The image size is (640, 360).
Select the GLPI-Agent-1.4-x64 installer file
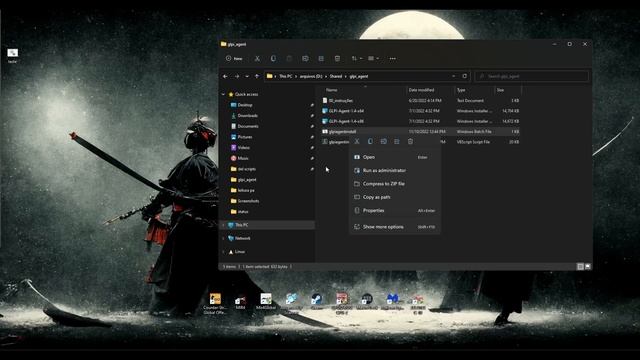[x=420, y=111]
